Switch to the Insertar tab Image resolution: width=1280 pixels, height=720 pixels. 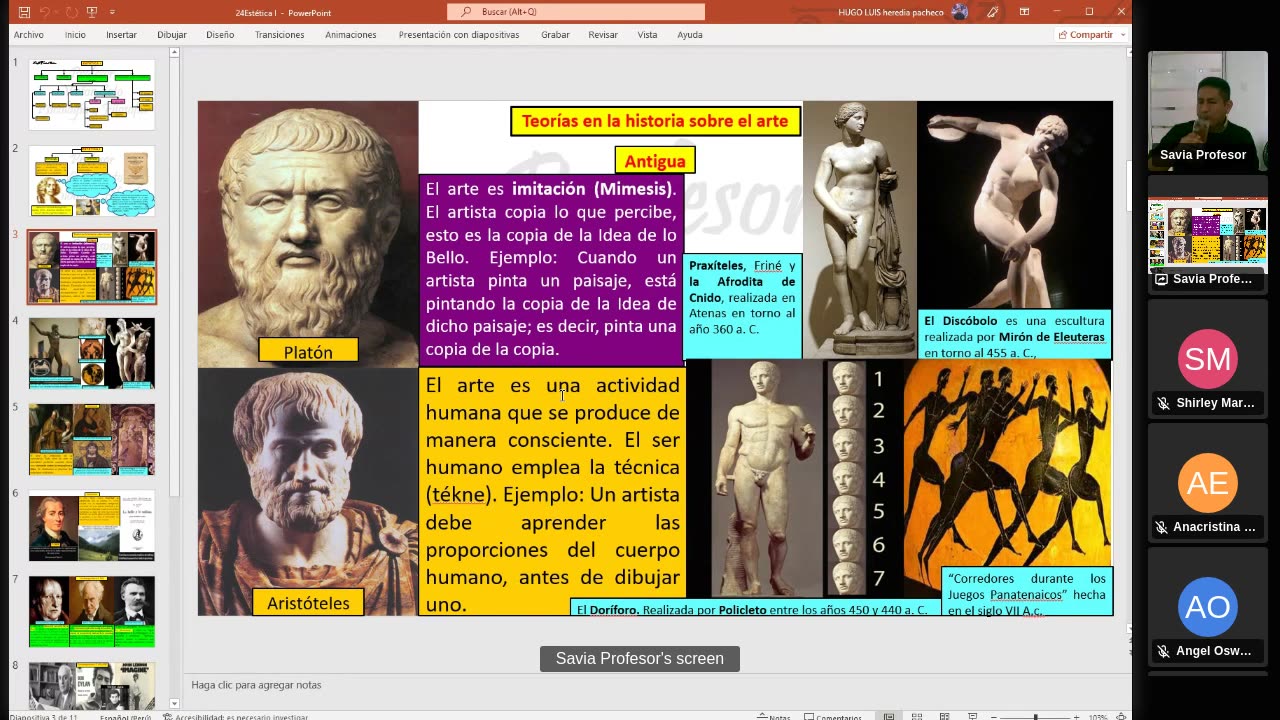click(x=121, y=35)
